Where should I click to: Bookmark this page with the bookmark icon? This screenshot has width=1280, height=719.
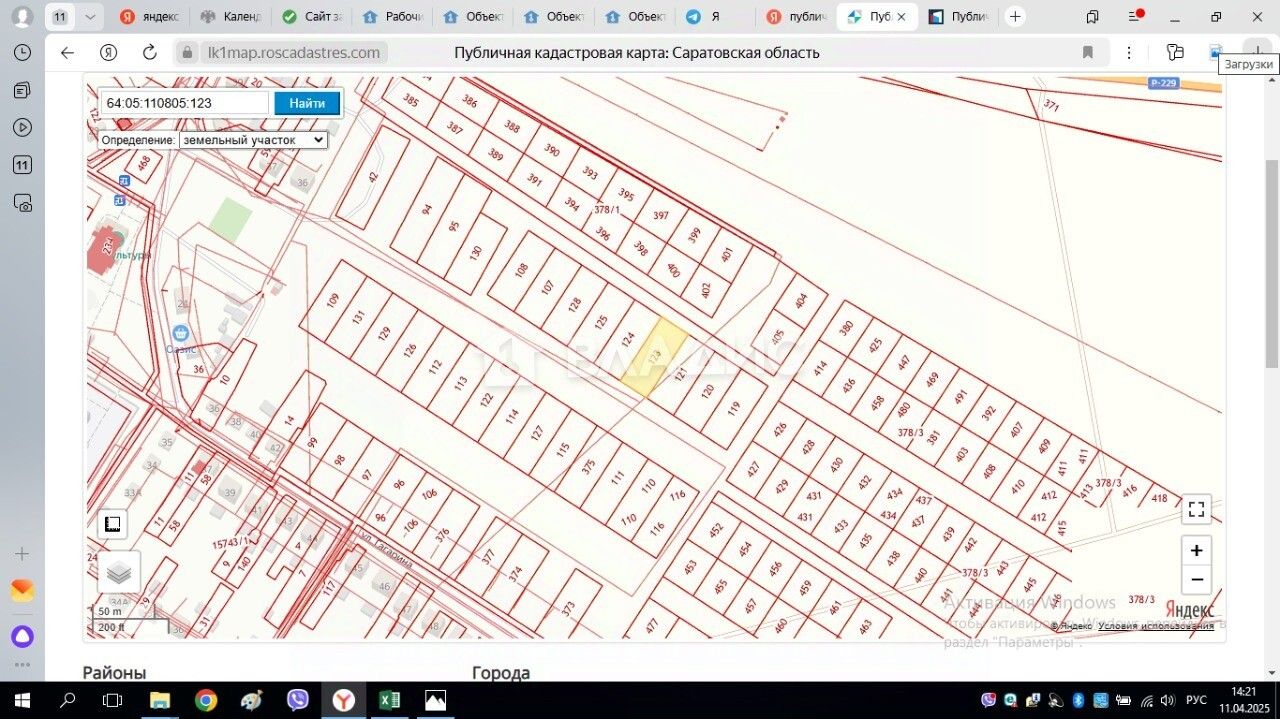[x=1088, y=53]
